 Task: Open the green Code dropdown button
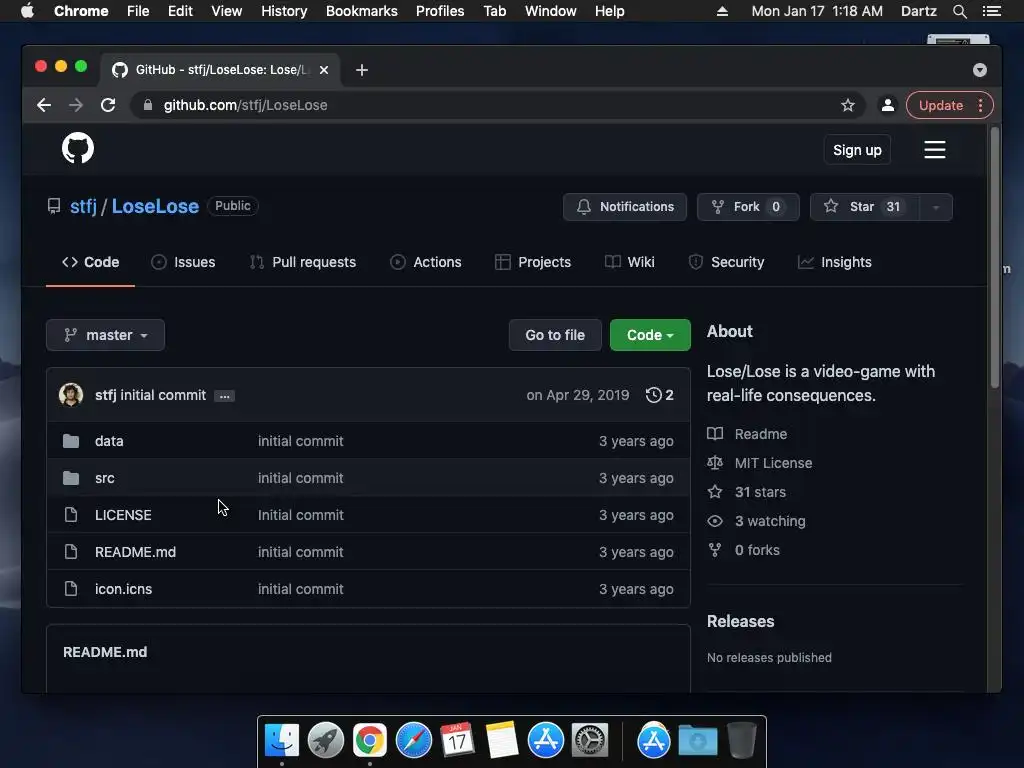[650, 335]
